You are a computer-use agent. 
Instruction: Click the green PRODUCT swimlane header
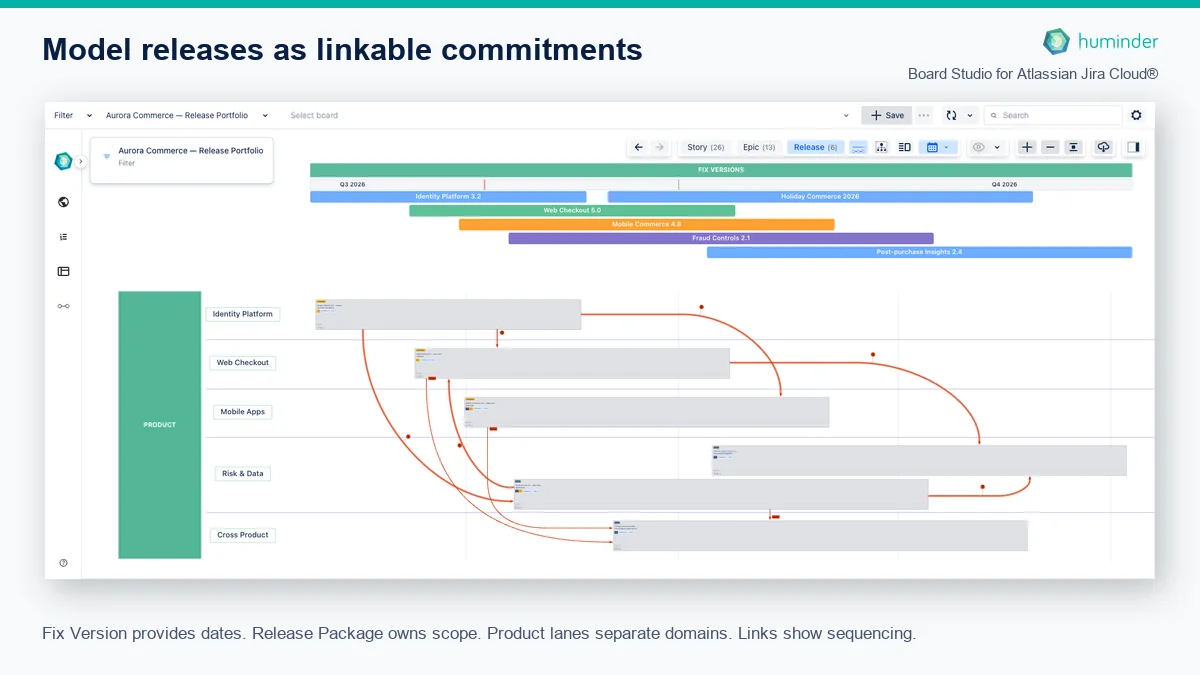[160, 425]
